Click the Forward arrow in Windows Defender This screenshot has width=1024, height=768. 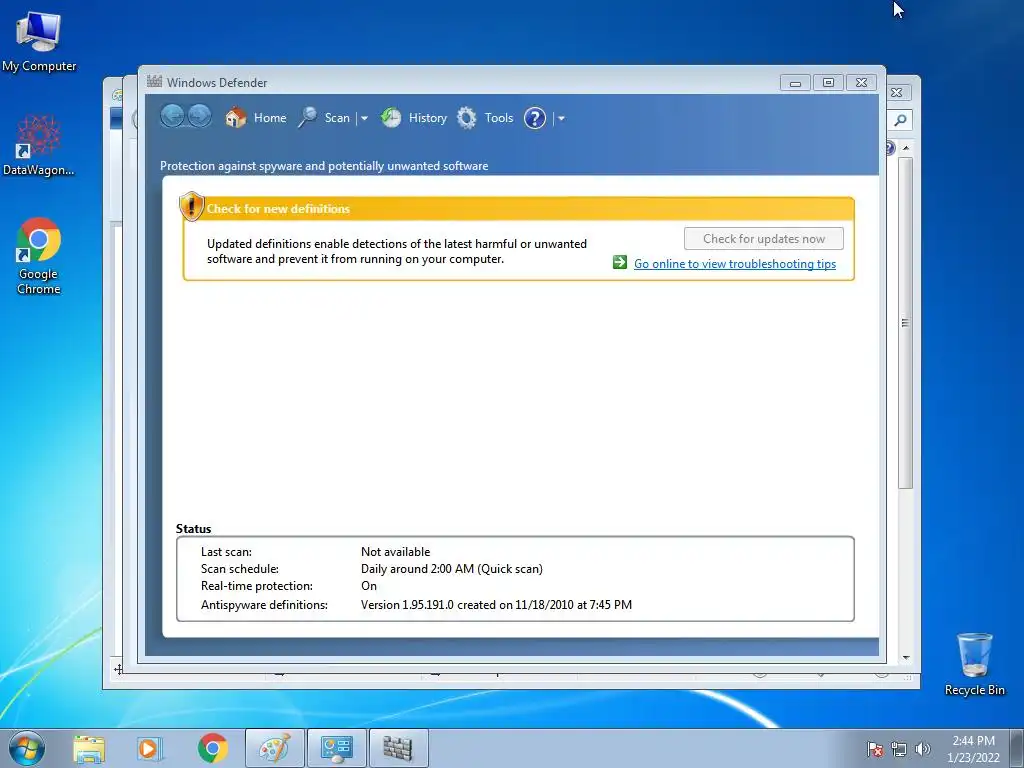[x=199, y=116]
